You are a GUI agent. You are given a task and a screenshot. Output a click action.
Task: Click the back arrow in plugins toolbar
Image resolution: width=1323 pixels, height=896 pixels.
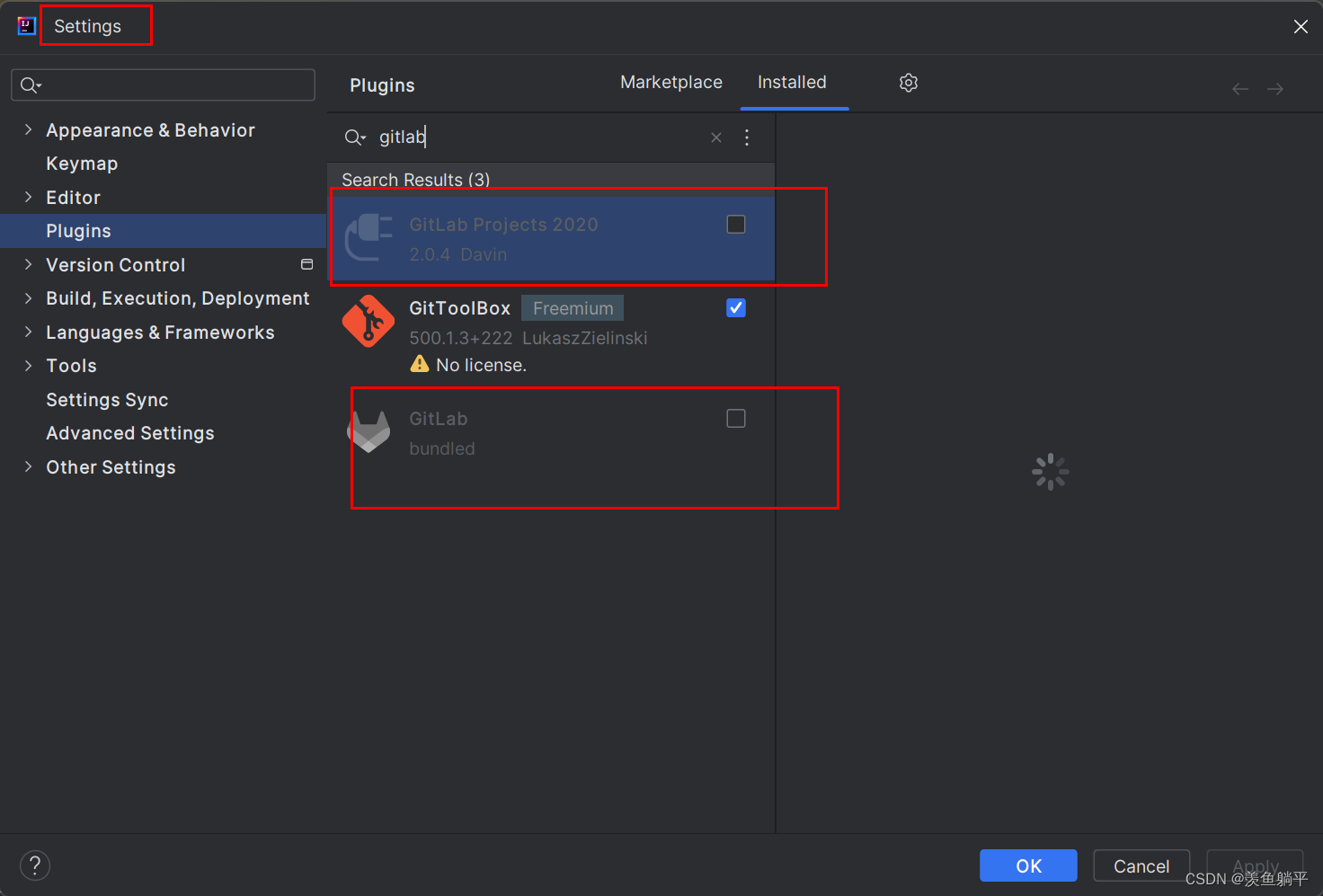pos(1240,88)
